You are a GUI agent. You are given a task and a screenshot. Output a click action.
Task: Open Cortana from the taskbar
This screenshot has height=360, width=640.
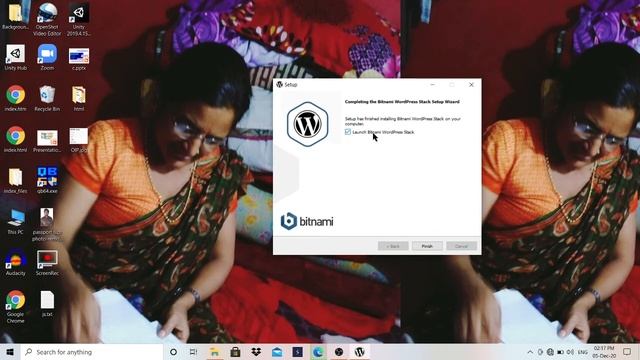(173, 352)
